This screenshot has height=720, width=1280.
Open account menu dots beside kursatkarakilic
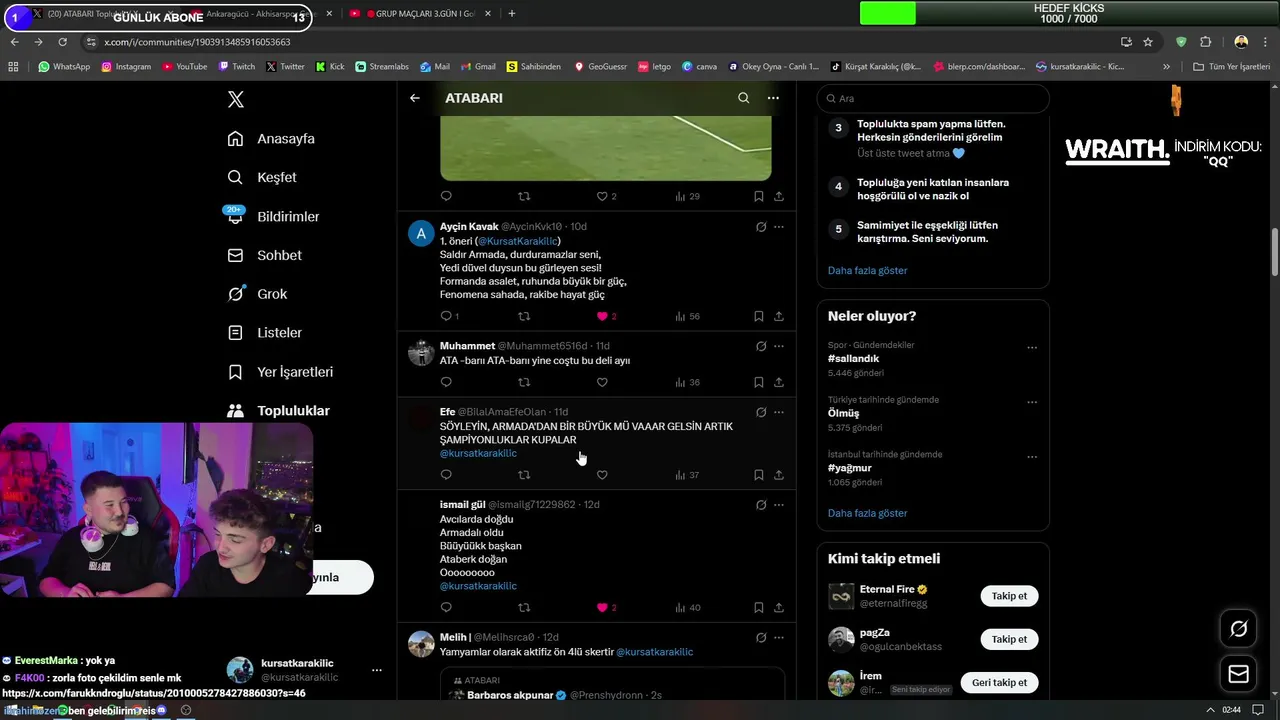(377, 670)
